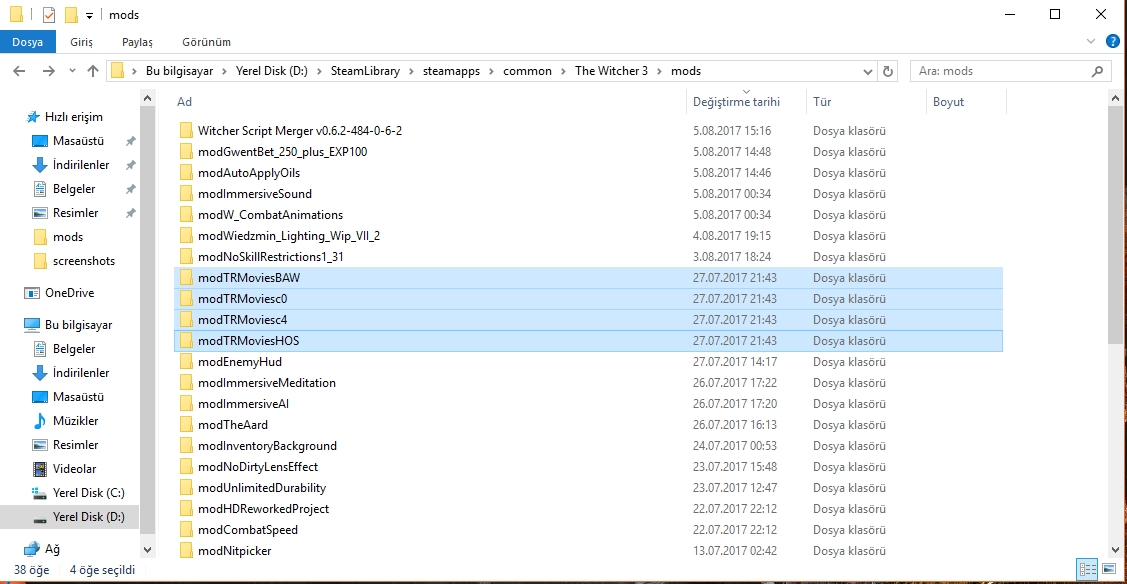This screenshot has width=1127, height=584.
Task: Refresh the mods folder view
Action: pyautogui.click(x=888, y=71)
